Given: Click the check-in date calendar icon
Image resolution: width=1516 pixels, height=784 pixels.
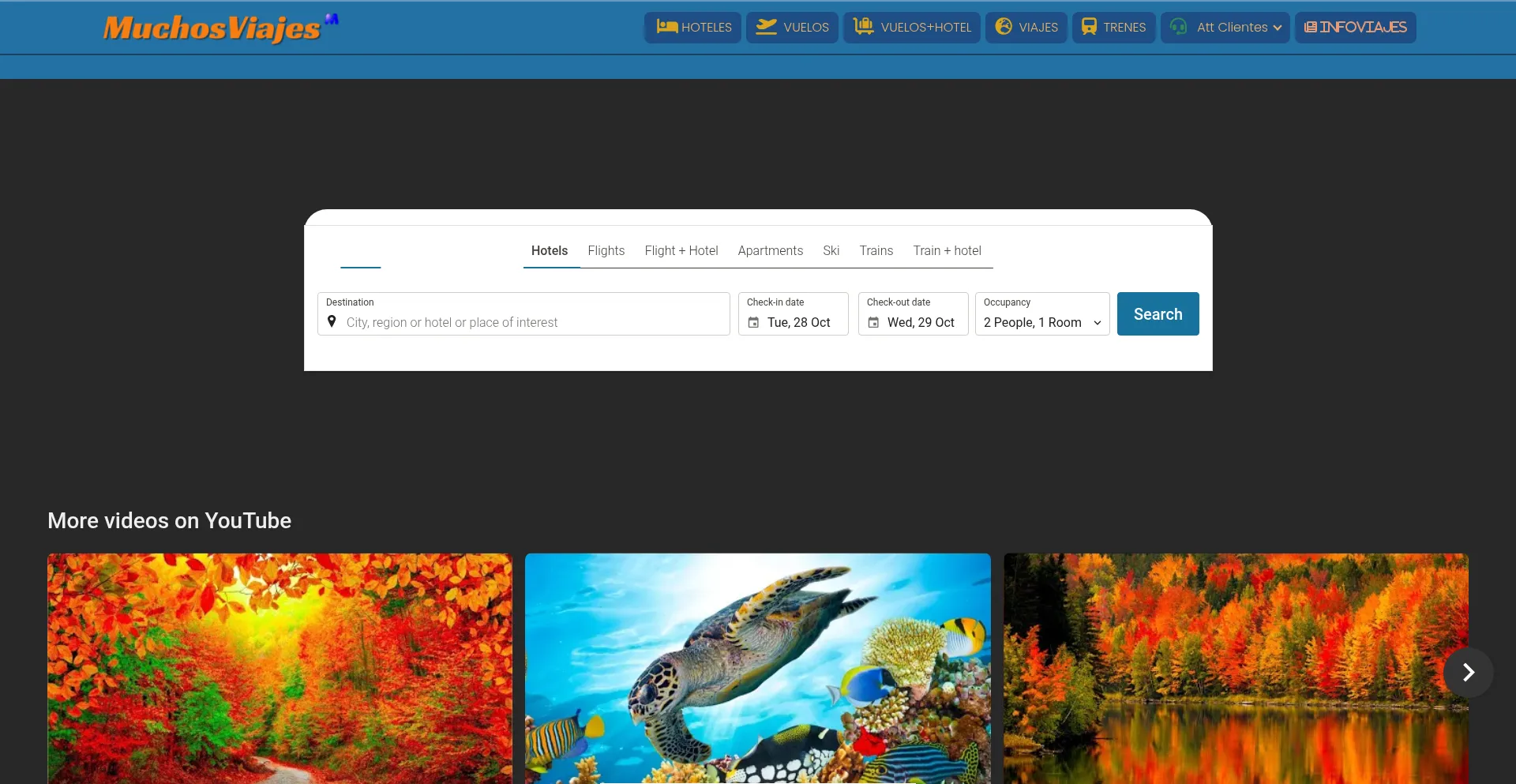Looking at the screenshot, I should tap(753, 323).
